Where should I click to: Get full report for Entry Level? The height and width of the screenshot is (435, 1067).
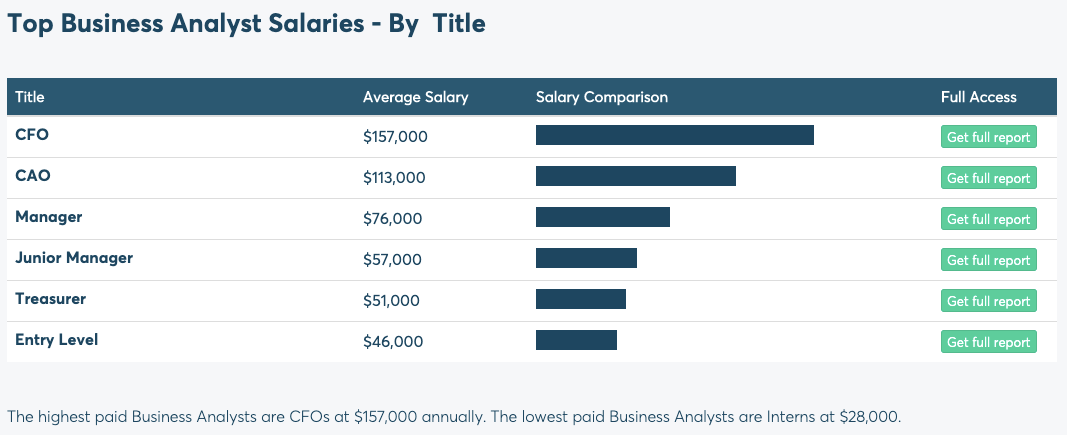click(x=988, y=342)
